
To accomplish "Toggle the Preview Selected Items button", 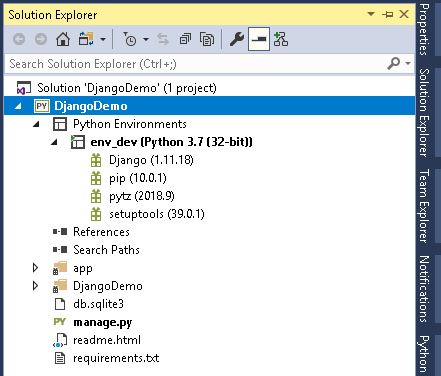I will 259,39.
